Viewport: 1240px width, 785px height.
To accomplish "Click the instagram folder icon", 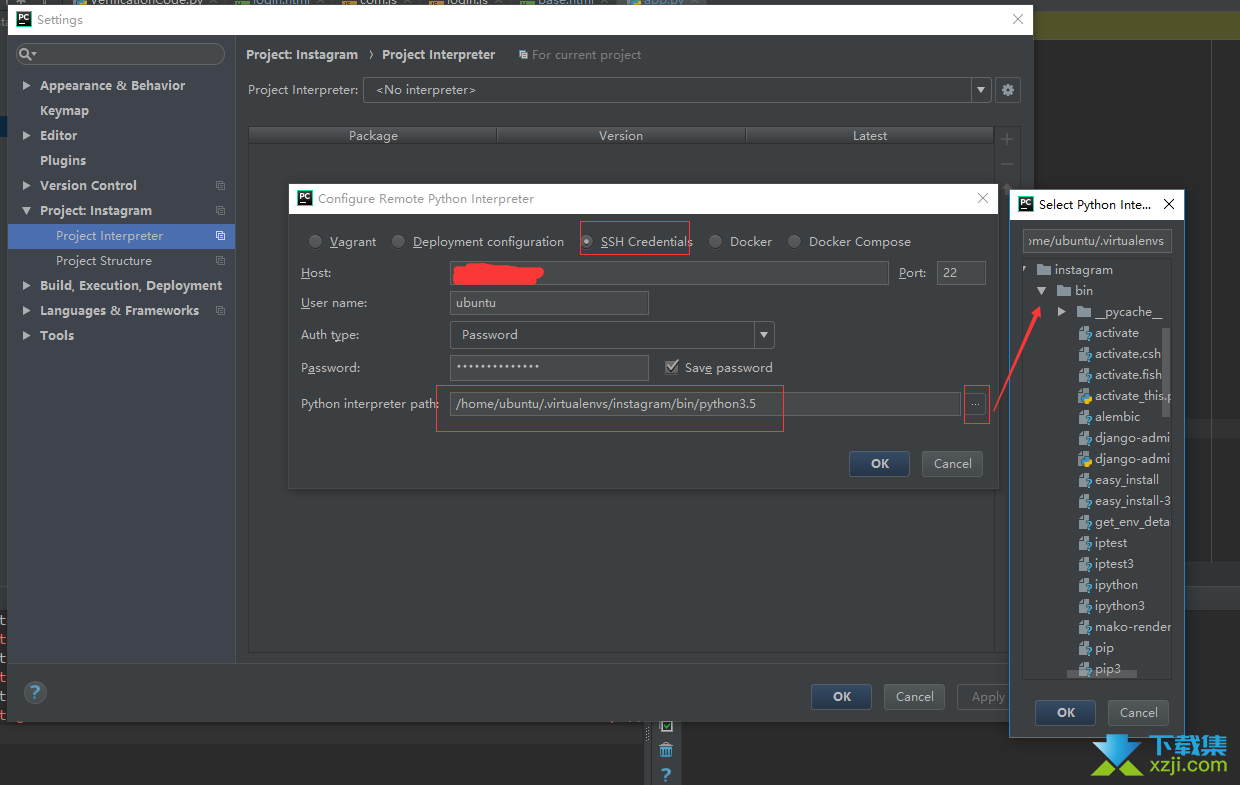I will 1043,270.
